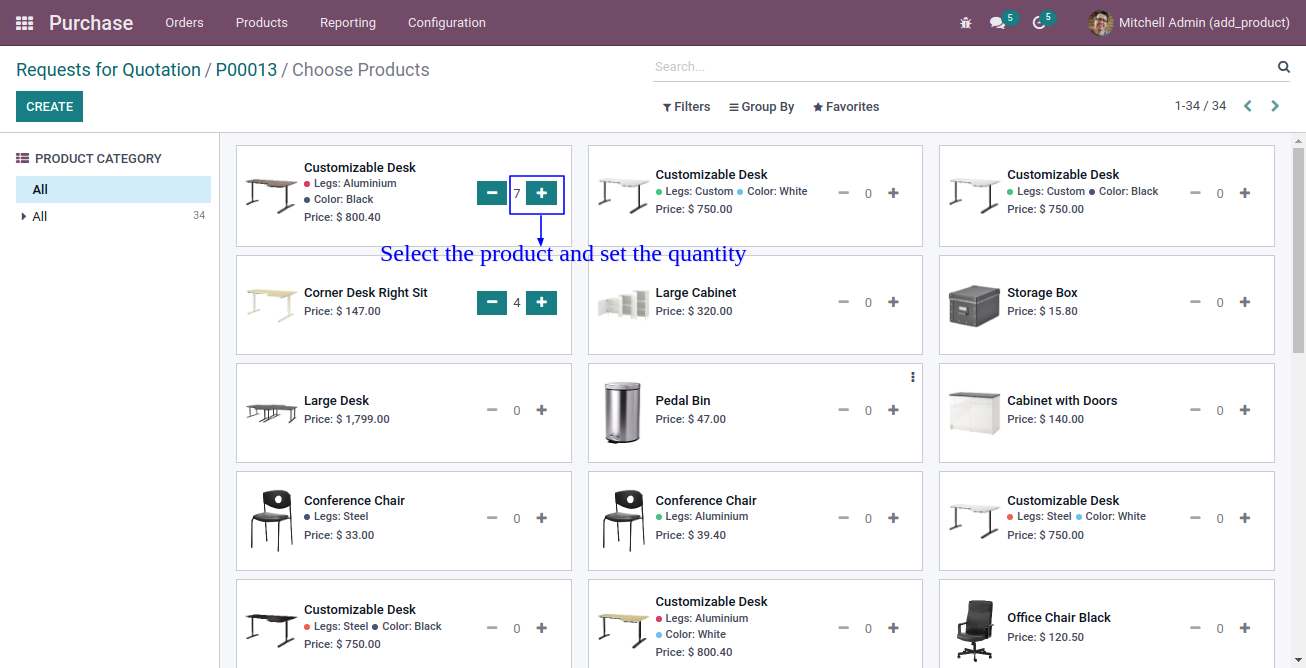This screenshot has height=668, width=1306.
Task: Click price text "$ 1,799.00"
Action: click(363, 419)
